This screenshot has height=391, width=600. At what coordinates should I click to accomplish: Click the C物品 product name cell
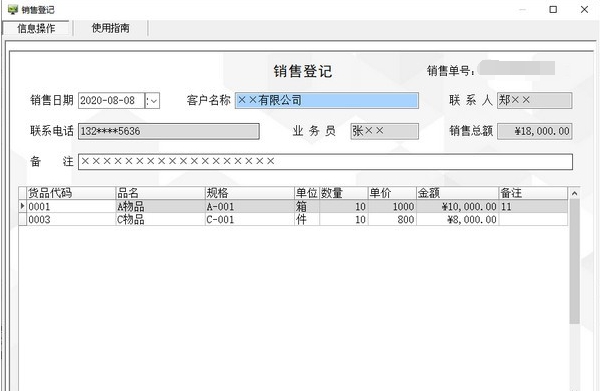(x=160, y=220)
